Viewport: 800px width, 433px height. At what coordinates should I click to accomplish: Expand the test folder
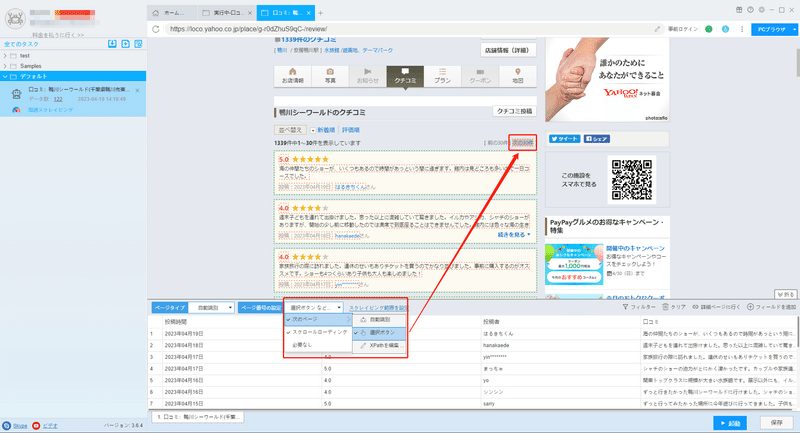coord(5,56)
